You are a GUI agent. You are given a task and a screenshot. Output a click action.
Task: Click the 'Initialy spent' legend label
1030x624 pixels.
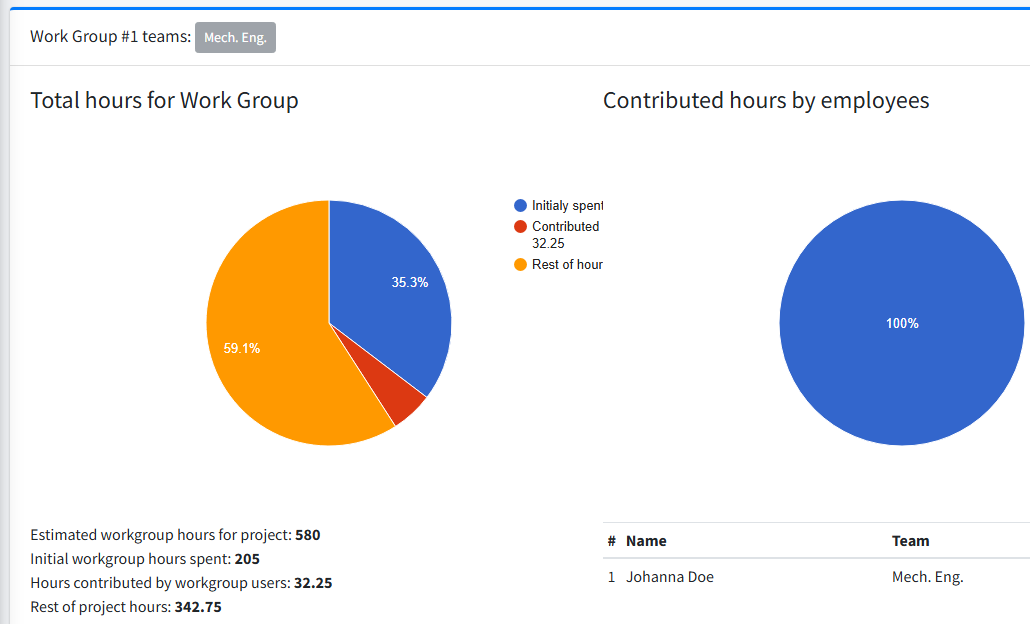(x=567, y=205)
